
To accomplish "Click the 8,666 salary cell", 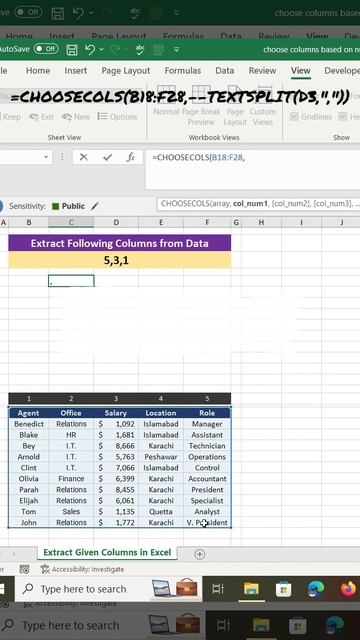I will click(116, 446).
